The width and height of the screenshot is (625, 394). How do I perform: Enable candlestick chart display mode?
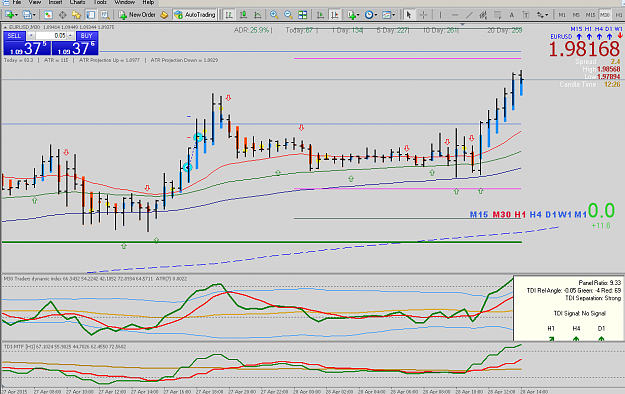pyautogui.click(x=243, y=15)
